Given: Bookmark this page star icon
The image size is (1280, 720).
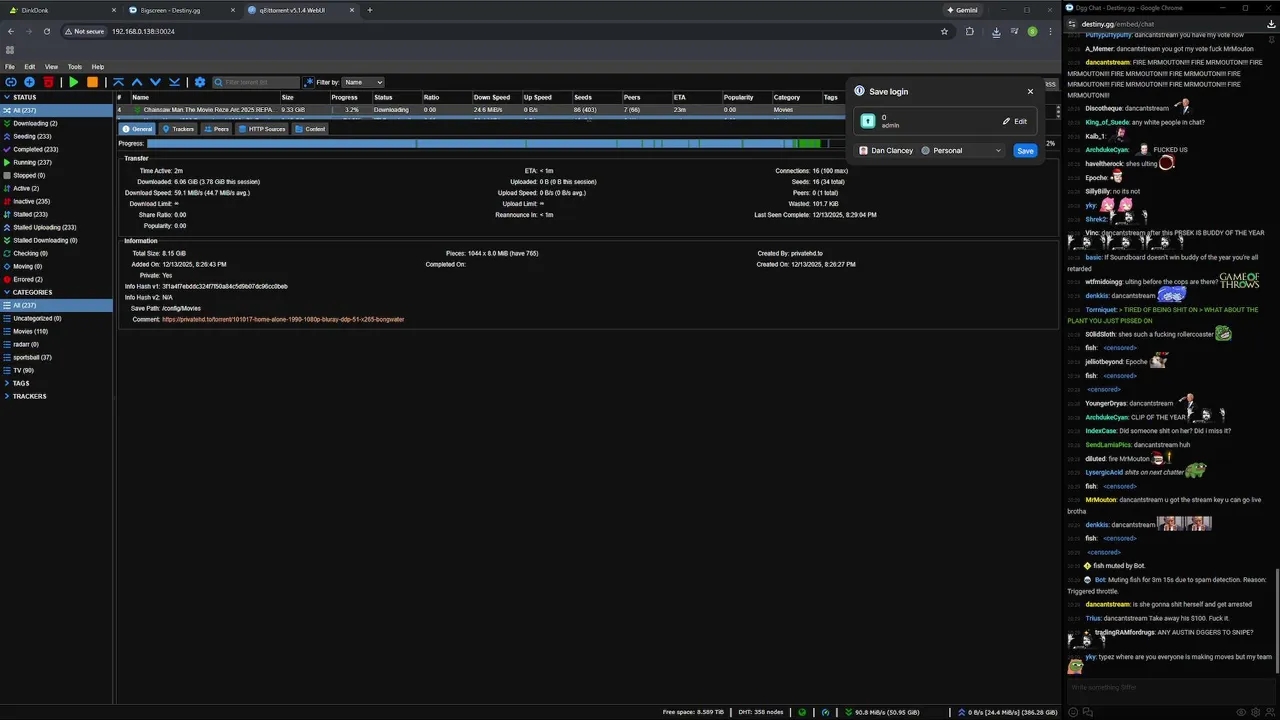Looking at the screenshot, I should point(944,31).
